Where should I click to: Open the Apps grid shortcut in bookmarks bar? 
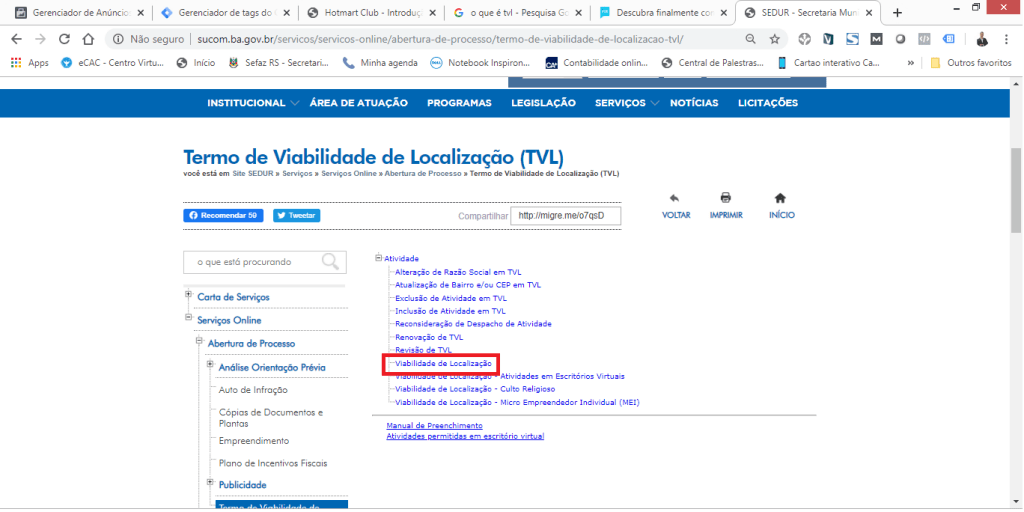[29, 63]
